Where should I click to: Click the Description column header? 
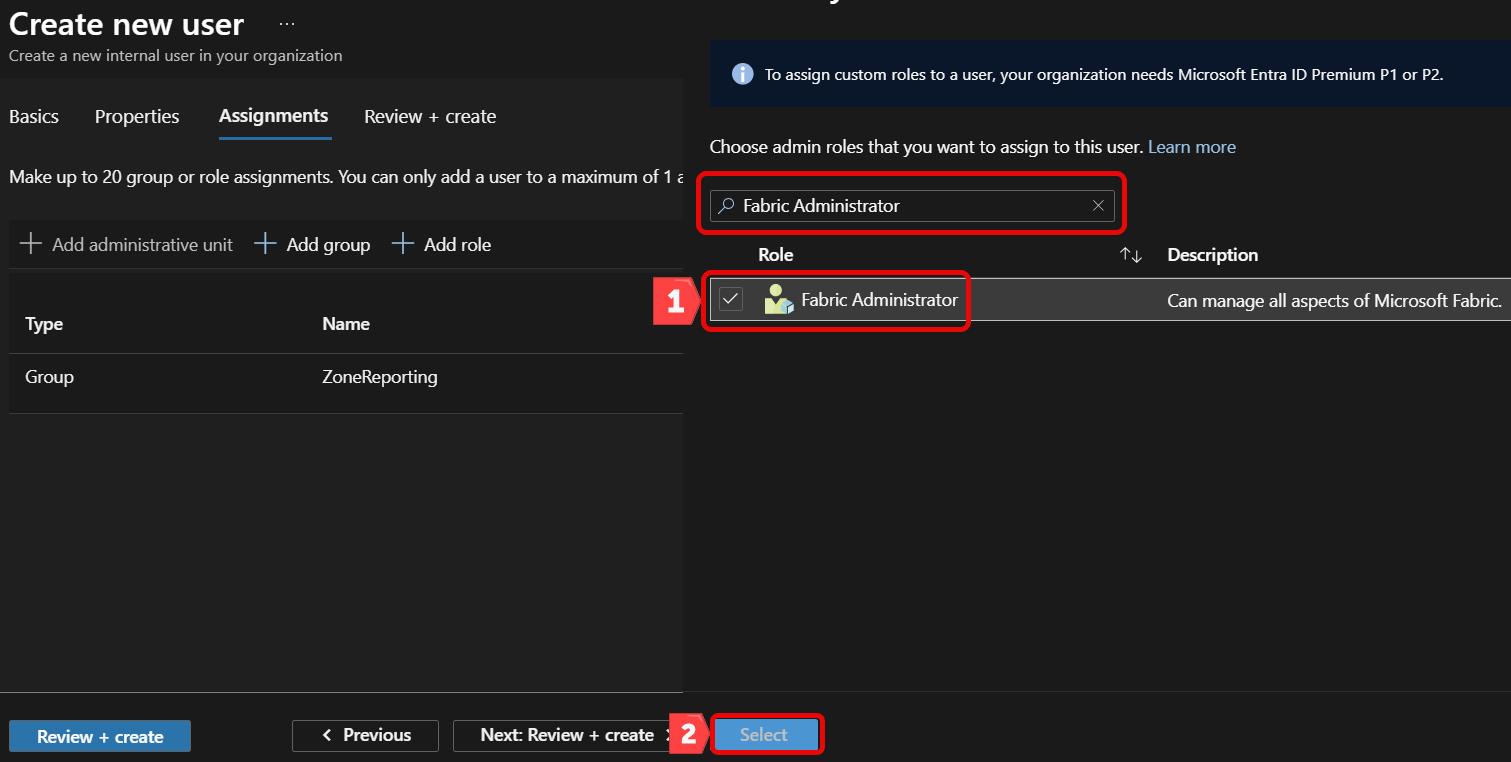click(1212, 255)
